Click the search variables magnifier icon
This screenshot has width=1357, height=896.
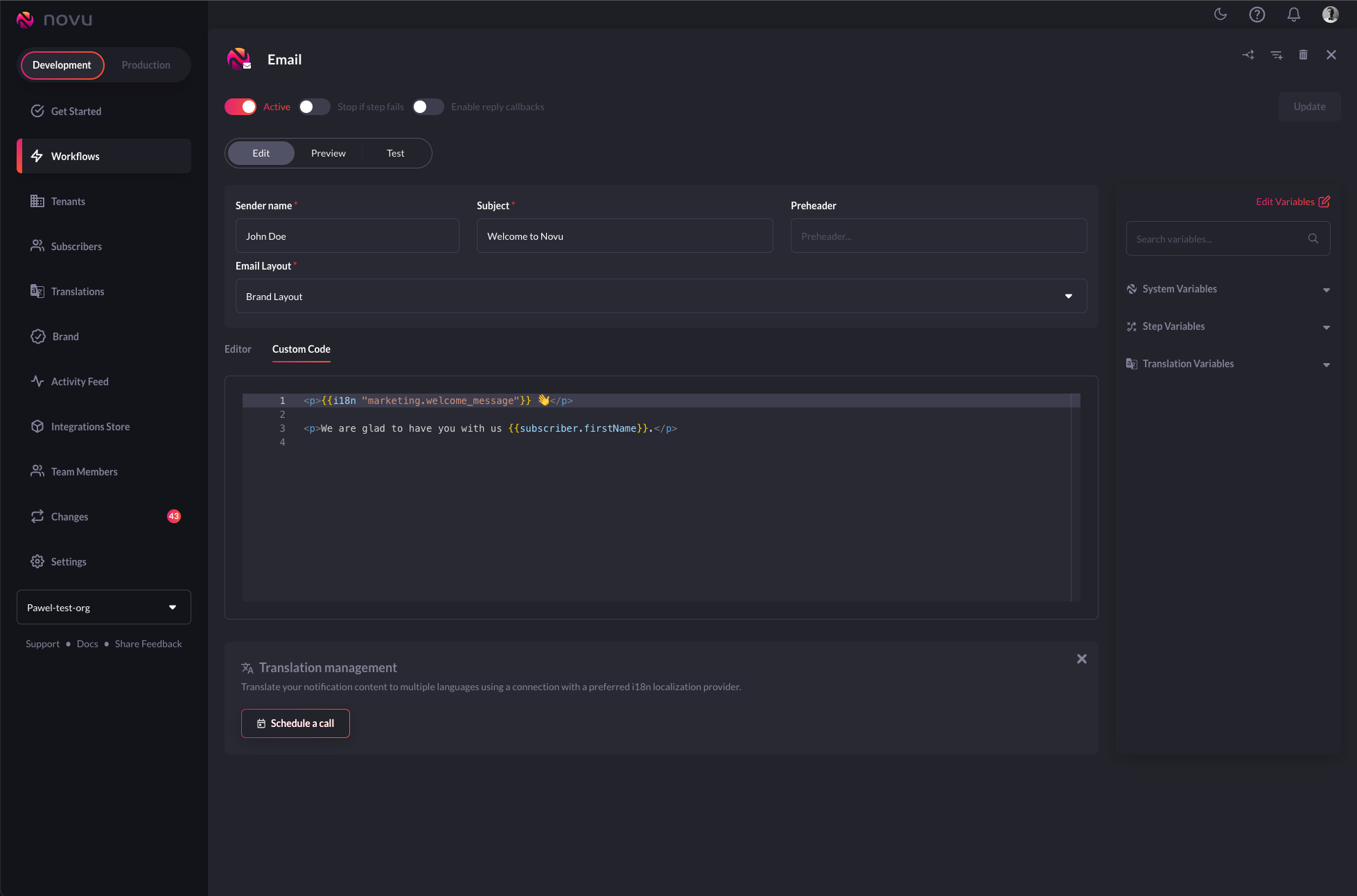click(1313, 239)
